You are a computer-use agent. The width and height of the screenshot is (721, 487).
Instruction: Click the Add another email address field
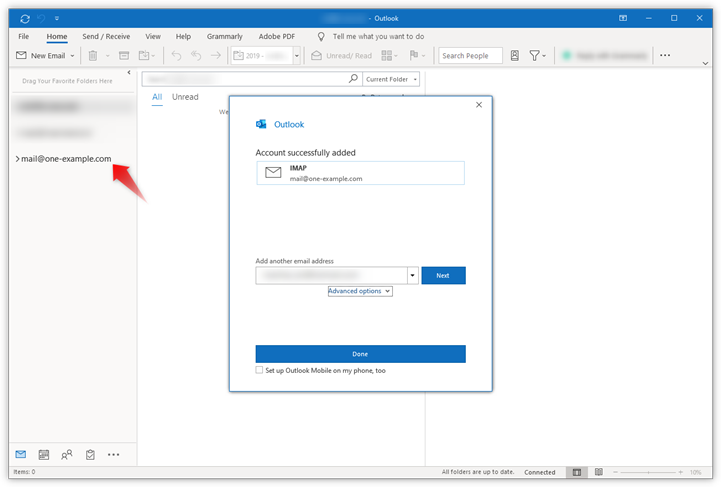pos(331,275)
